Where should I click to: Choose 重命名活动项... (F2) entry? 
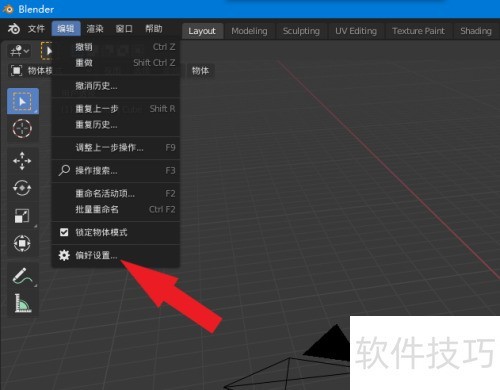(116, 193)
